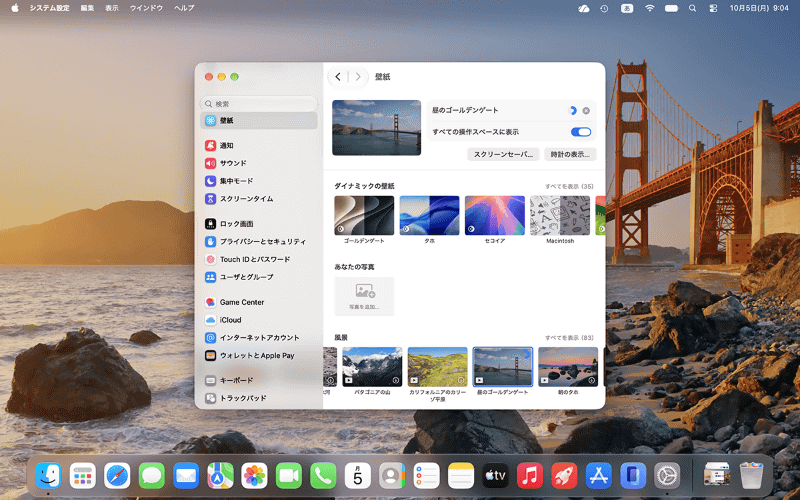Open ウォレットと Apple Pay in the sidebar
The height and width of the screenshot is (500, 800).
(259, 356)
